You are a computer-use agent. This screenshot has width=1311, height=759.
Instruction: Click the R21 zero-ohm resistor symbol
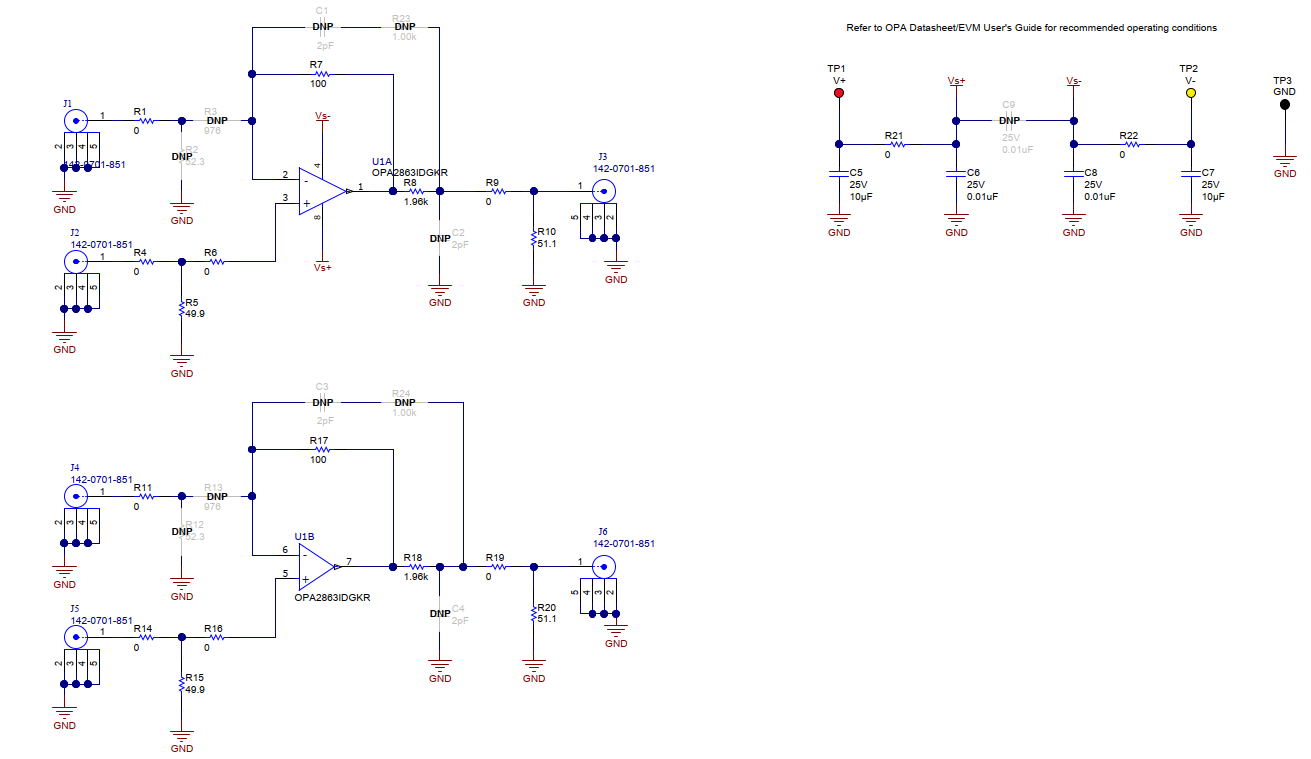896,144
